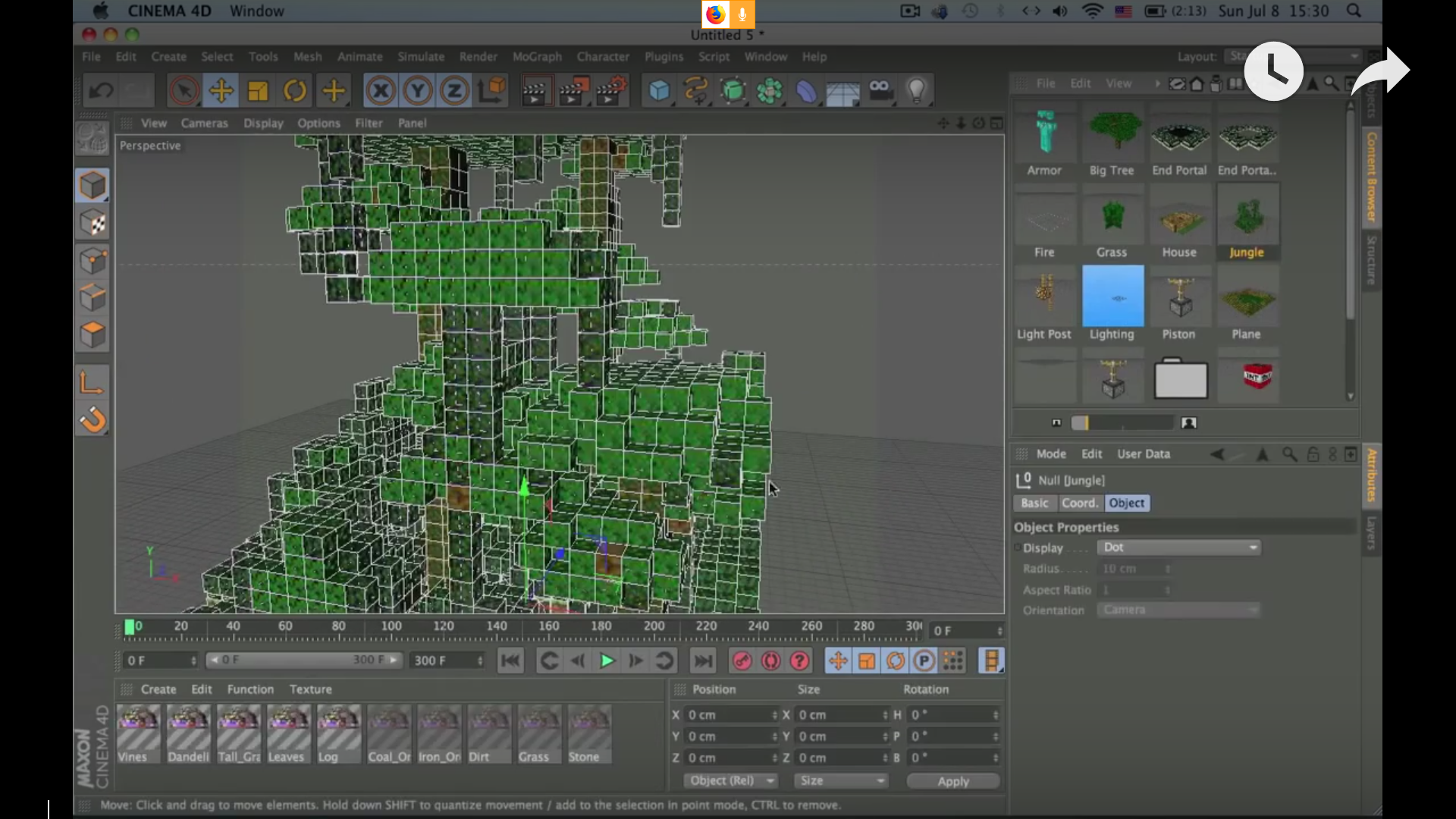Open the floor/environment objects icon
This screenshot has width=1456, height=819.
click(x=843, y=91)
